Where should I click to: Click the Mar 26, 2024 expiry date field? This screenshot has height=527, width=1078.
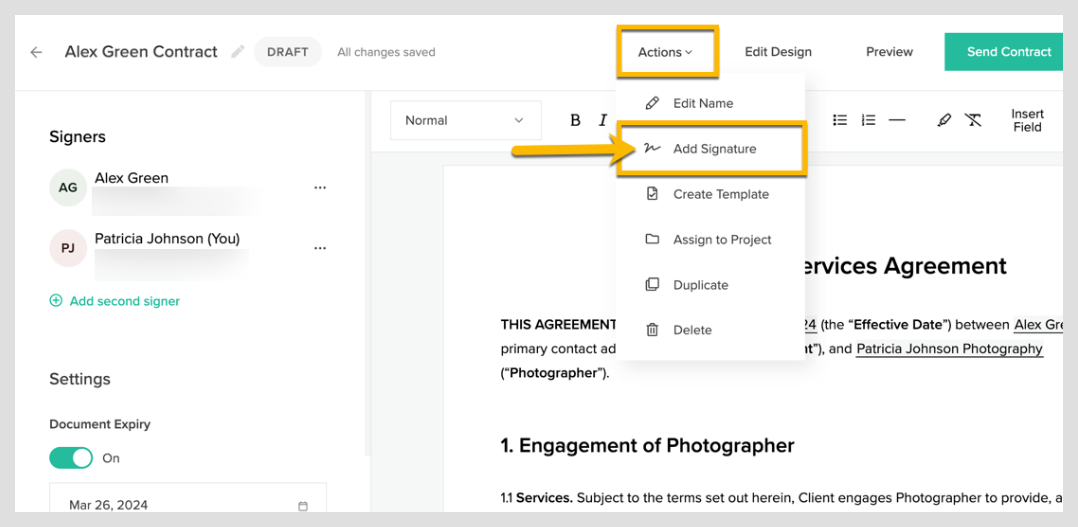click(x=188, y=499)
